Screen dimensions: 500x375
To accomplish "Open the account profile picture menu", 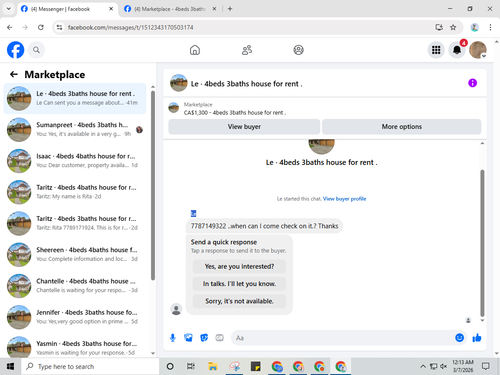I will coord(478,50).
